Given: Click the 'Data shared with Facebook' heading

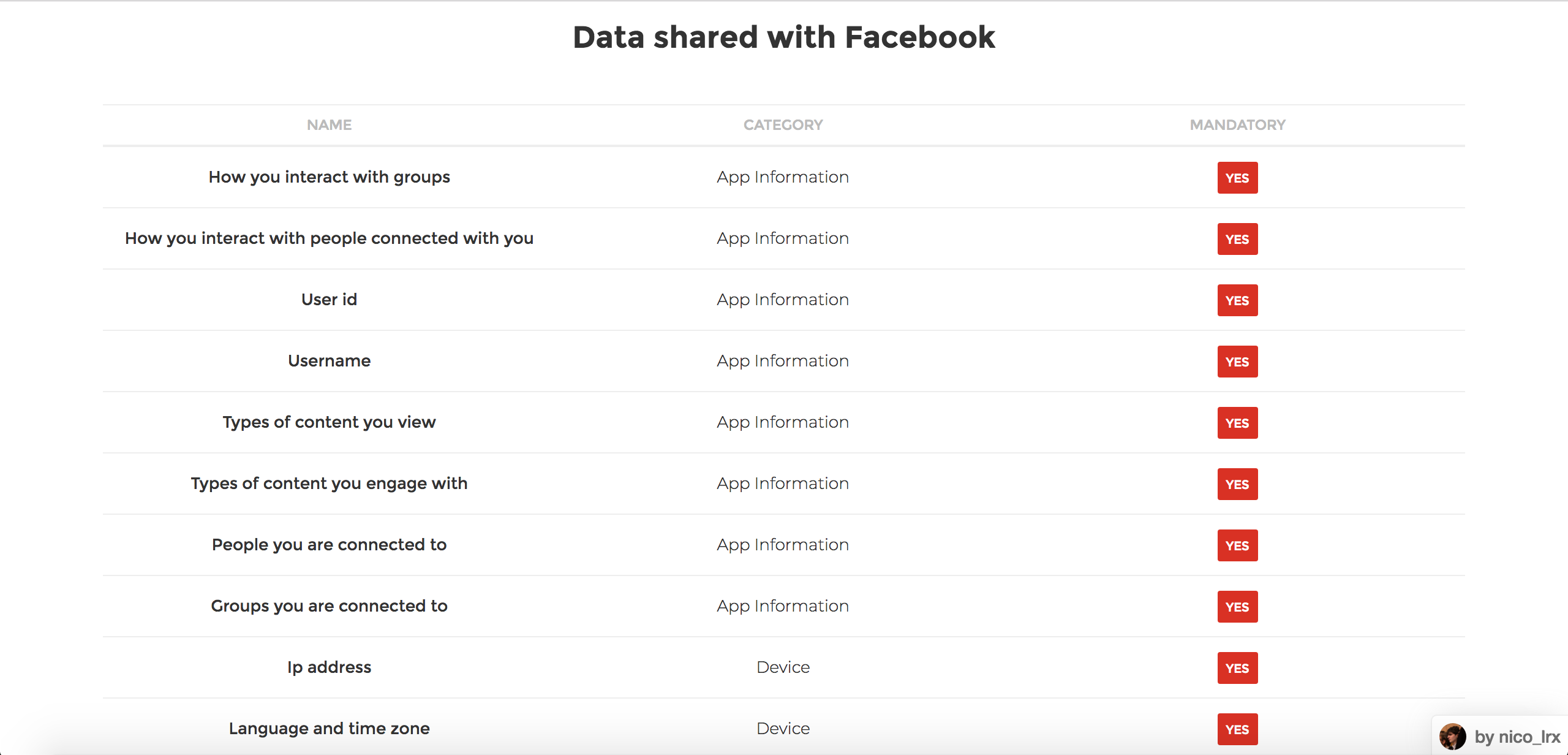Looking at the screenshot, I should (x=783, y=37).
